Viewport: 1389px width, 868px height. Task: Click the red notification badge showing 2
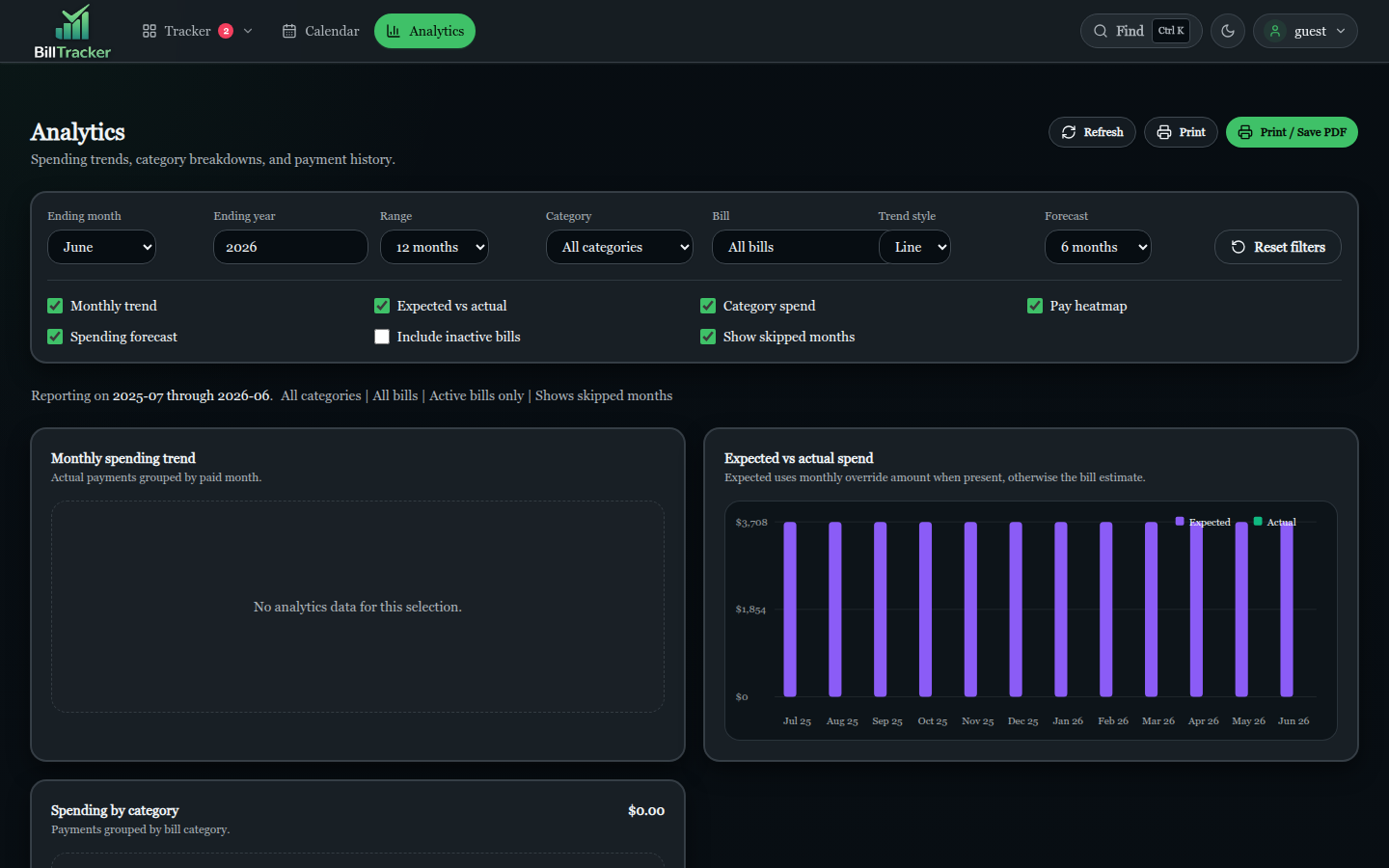[x=226, y=31]
